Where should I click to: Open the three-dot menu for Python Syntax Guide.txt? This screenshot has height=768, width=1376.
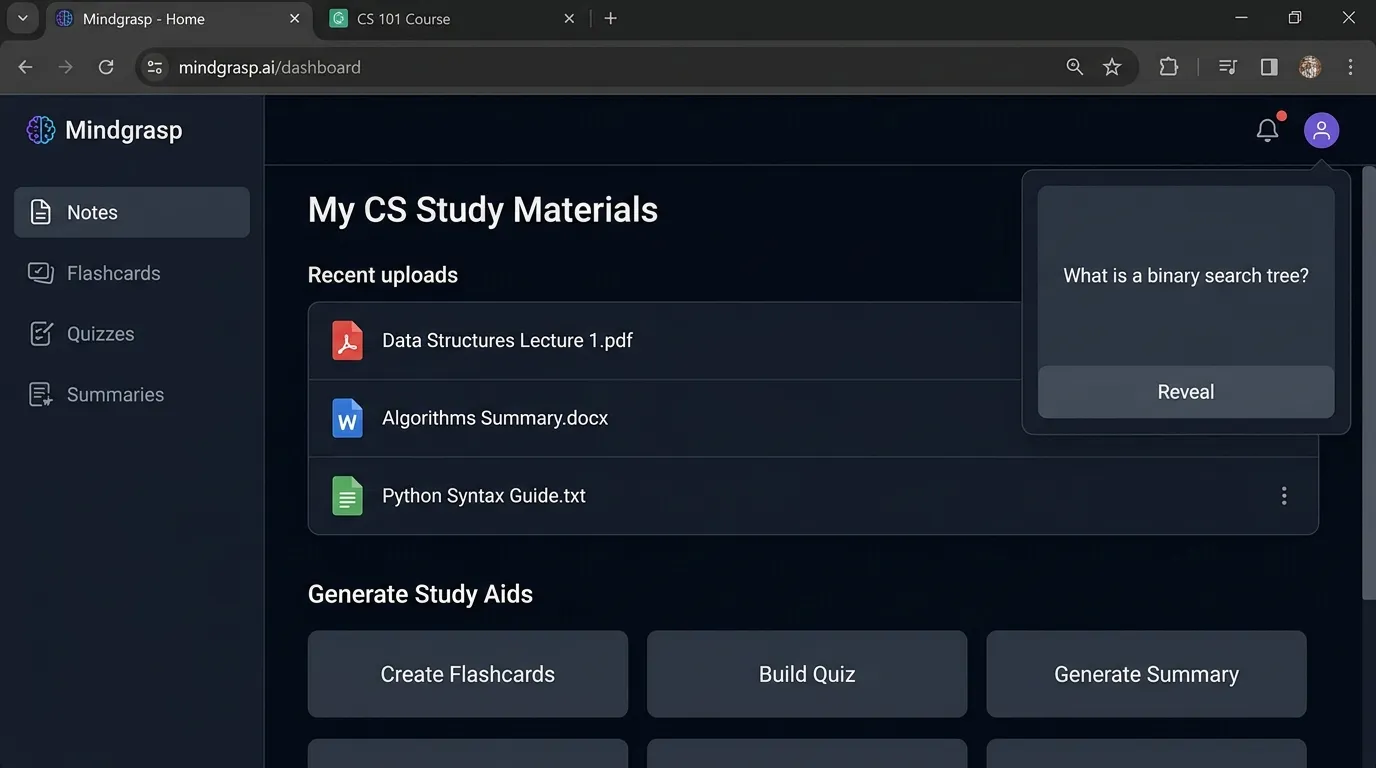point(1284,496)
